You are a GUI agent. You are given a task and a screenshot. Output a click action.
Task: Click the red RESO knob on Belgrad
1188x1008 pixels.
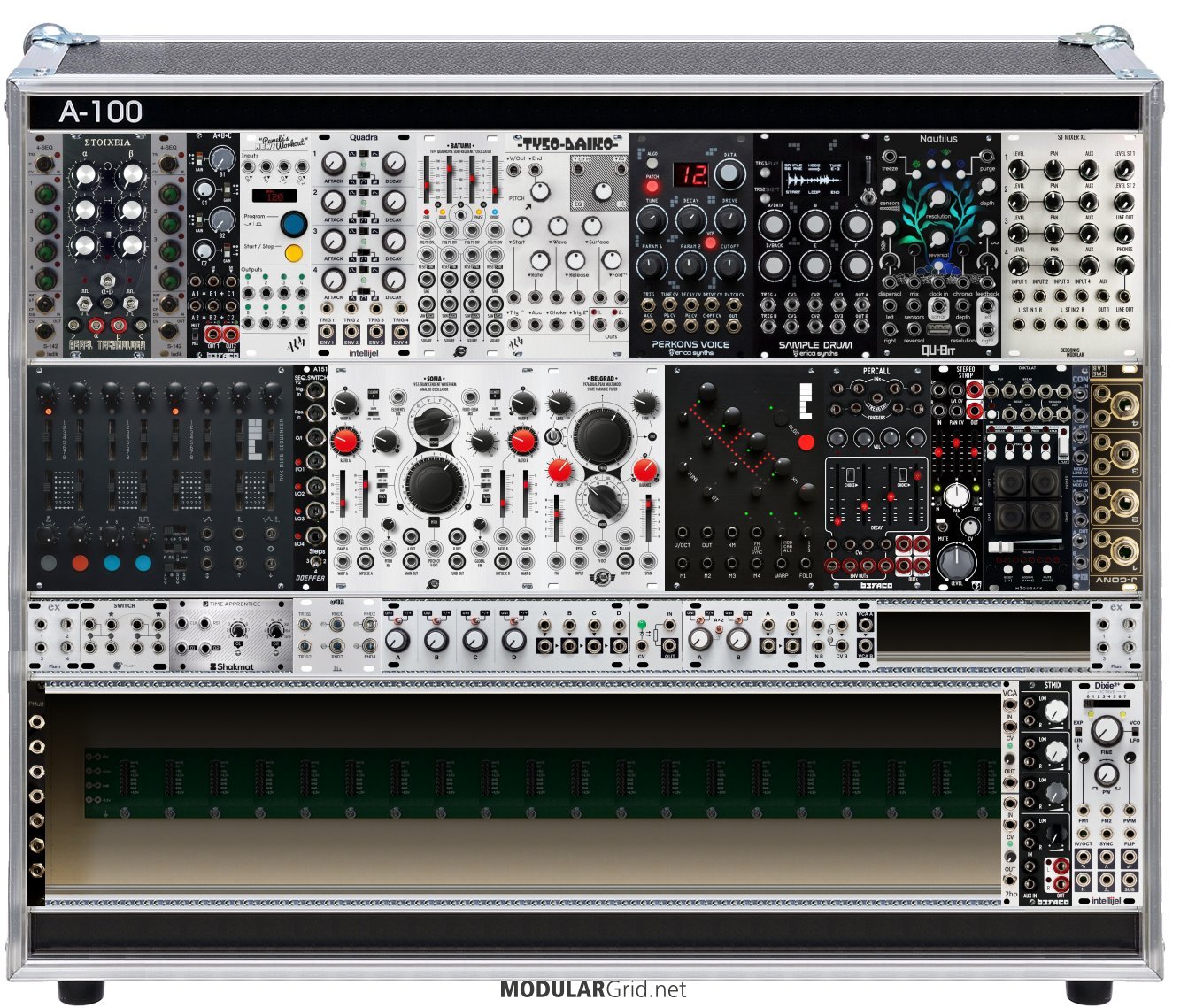(x=559, y=469)
